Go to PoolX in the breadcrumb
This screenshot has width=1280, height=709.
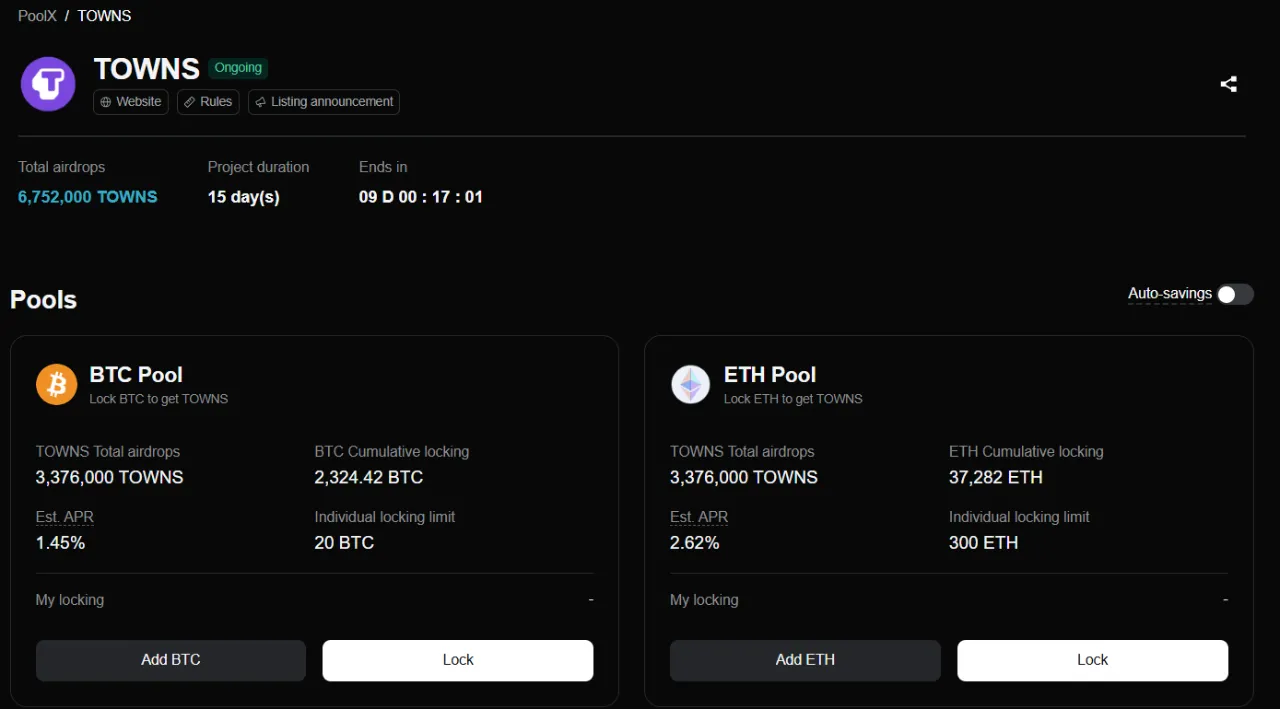tap(37, 16)
